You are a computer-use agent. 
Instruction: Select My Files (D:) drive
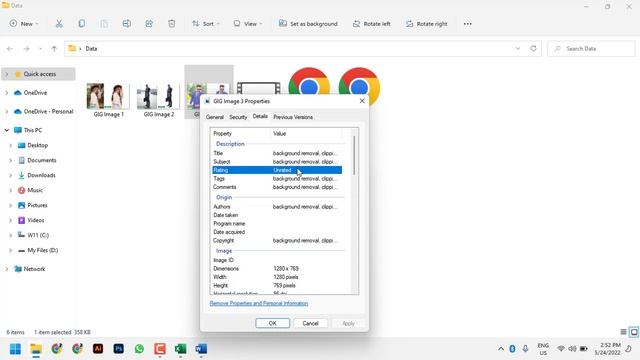tap(42, 250)
